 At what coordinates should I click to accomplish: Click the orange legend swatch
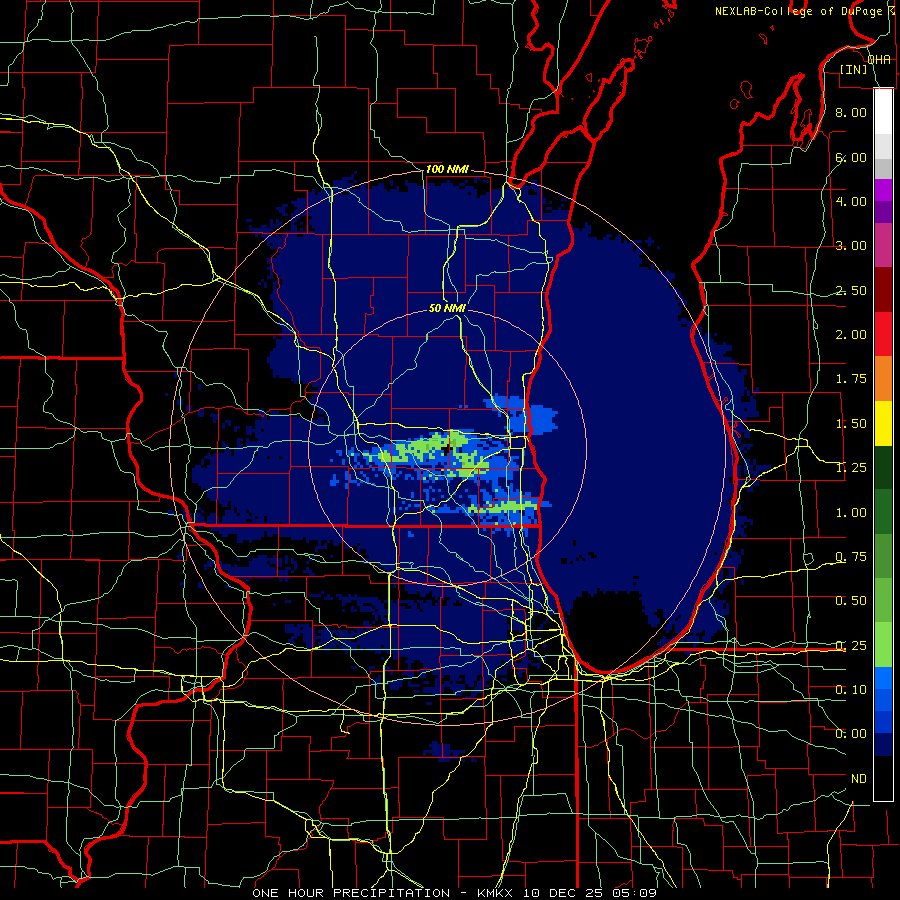[x=883, y=379]
